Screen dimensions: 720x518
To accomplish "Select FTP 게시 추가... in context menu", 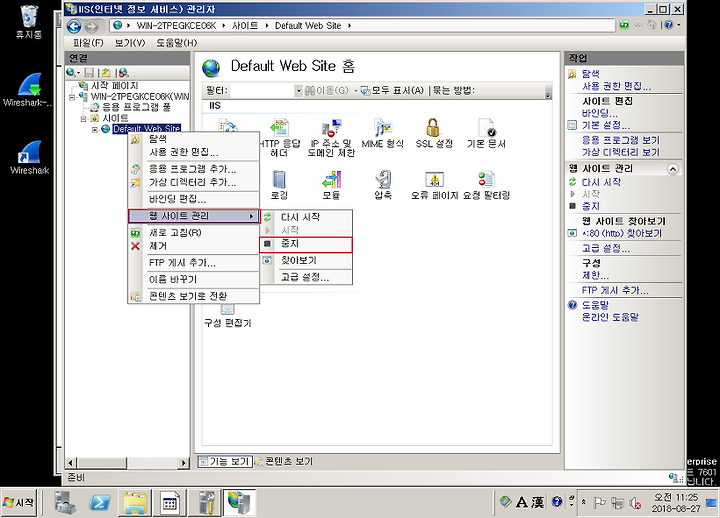I will (x=194, y=263).
